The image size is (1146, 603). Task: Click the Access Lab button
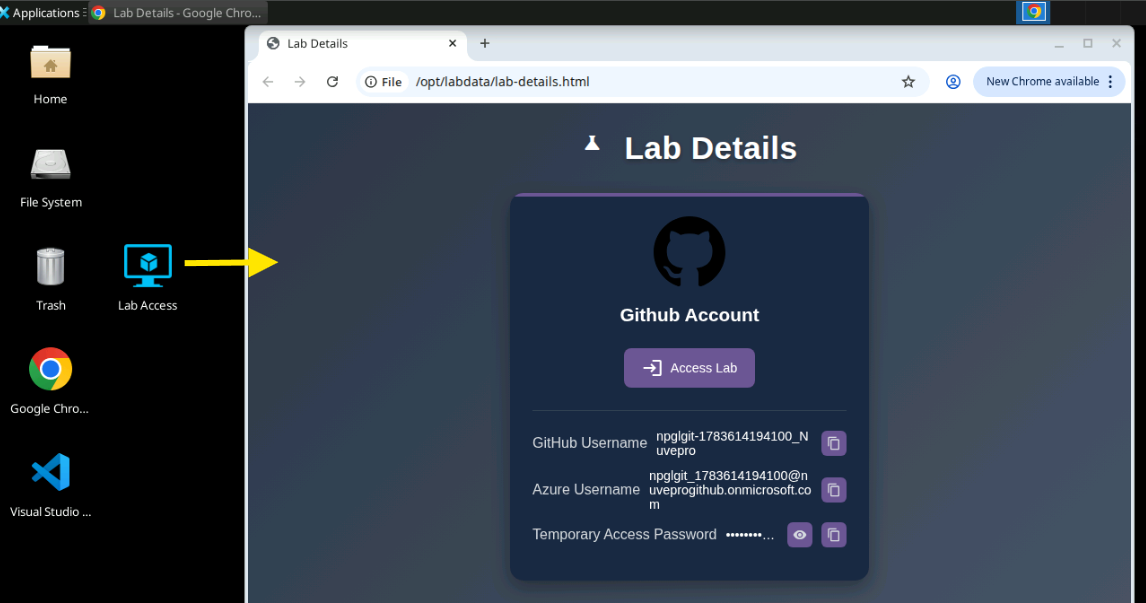pos(689,368)
